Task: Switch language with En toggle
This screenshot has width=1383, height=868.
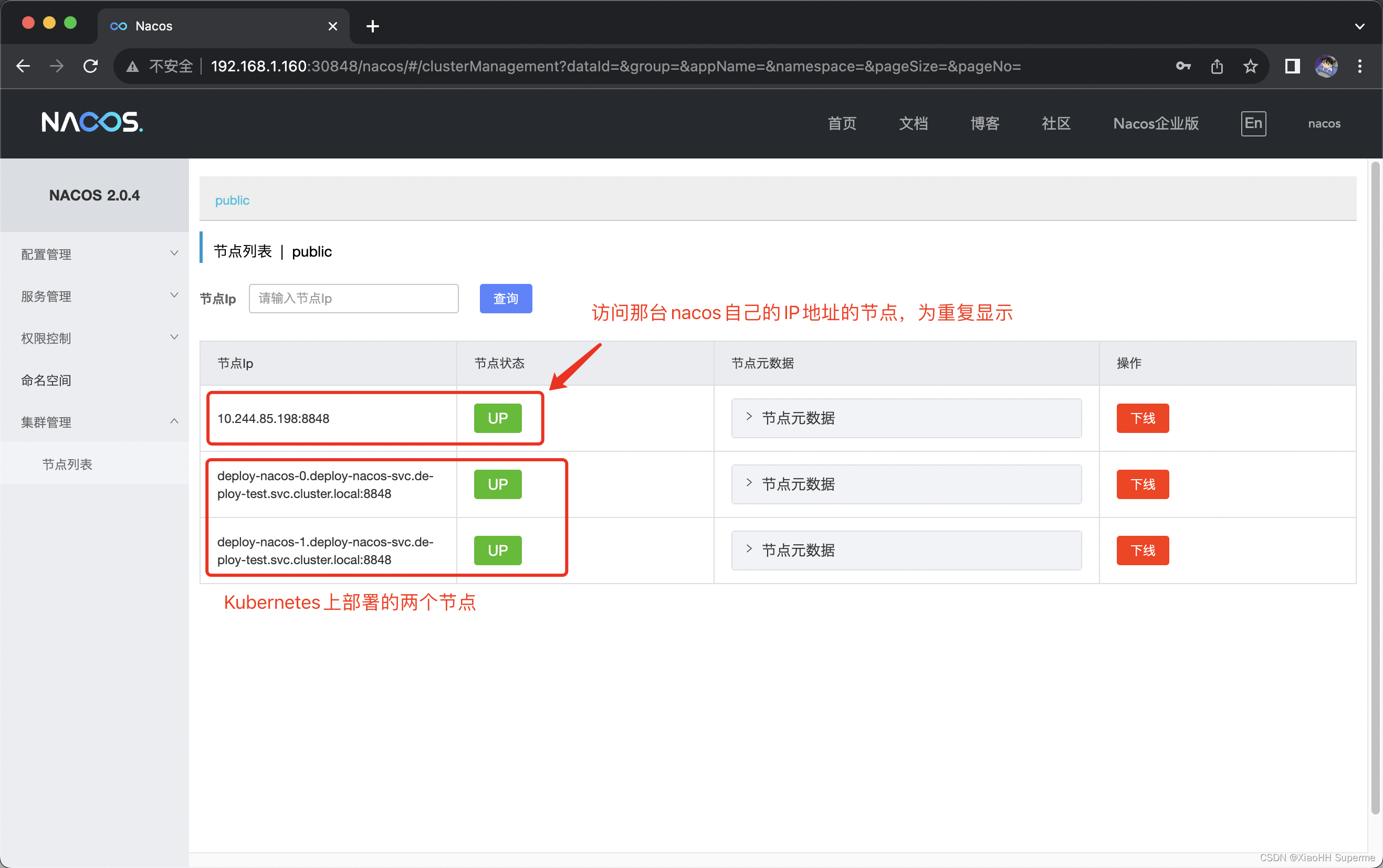Action: click(x=1253, y=123)
